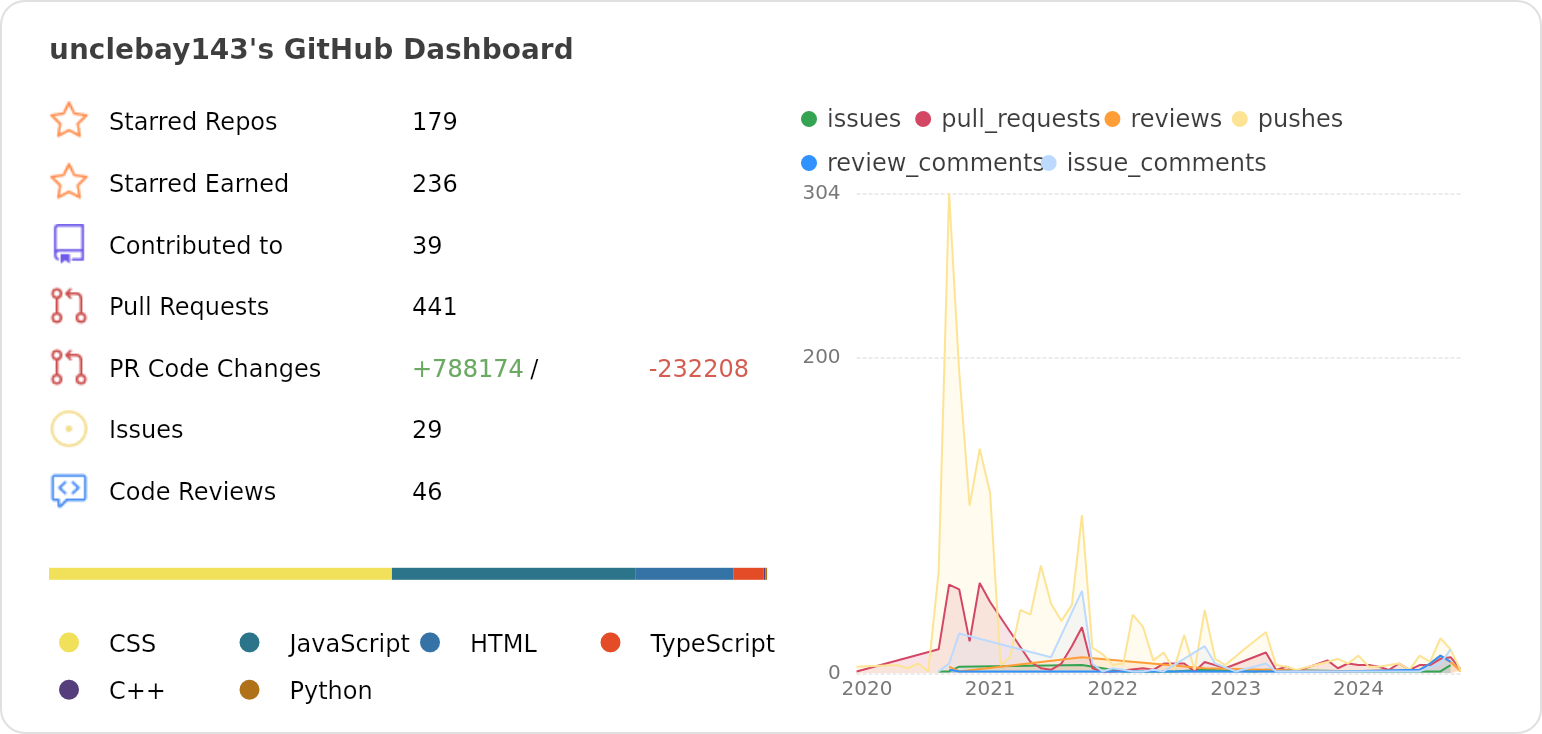1542x734 pixels.
Task: Click the 304 y-axis label
Action: 822,193
